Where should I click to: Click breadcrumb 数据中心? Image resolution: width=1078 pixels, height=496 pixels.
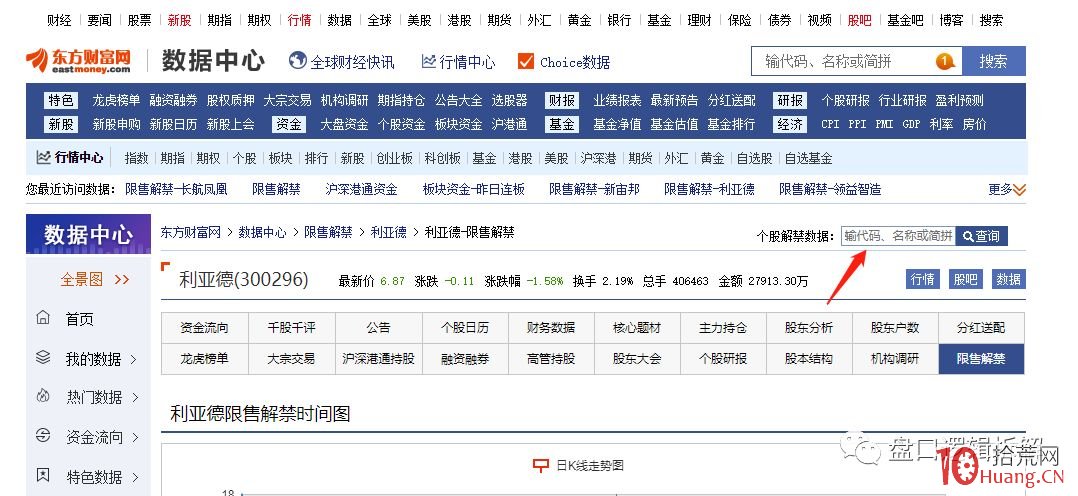coord(262,233)
